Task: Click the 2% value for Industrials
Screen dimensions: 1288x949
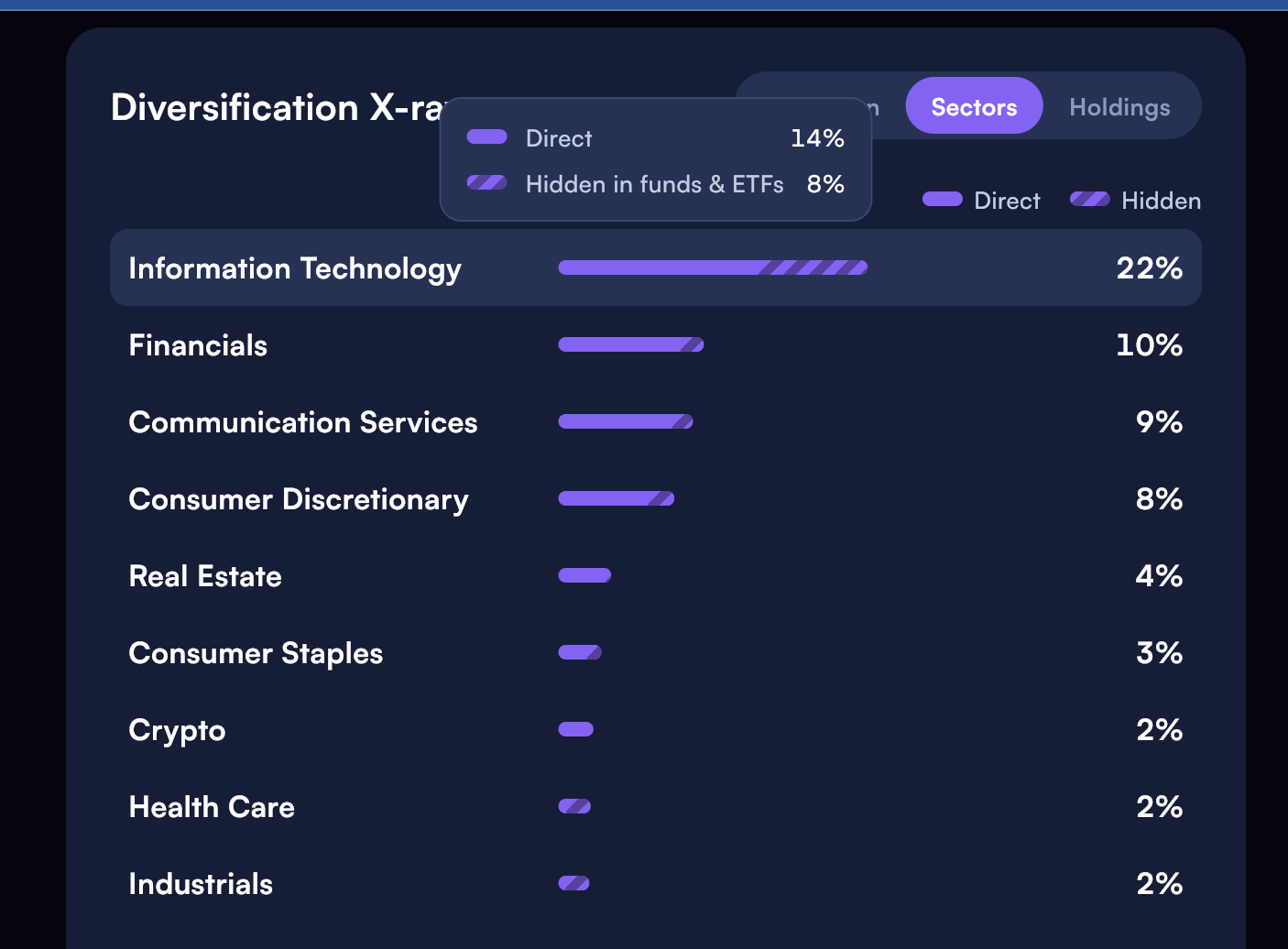Action: point(1159,884)
